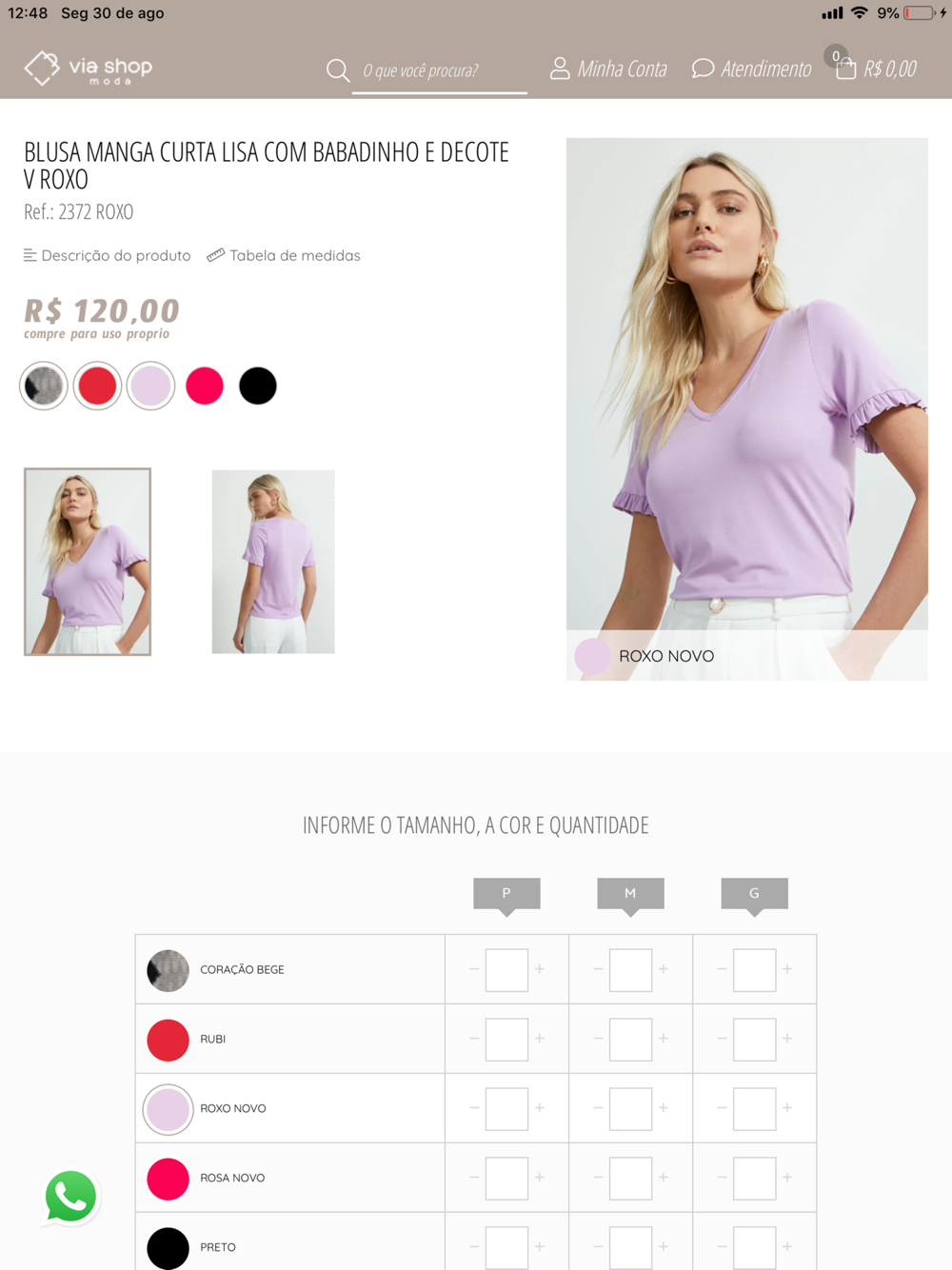Go to Via Shop Moda logo home

pos(88,69)
